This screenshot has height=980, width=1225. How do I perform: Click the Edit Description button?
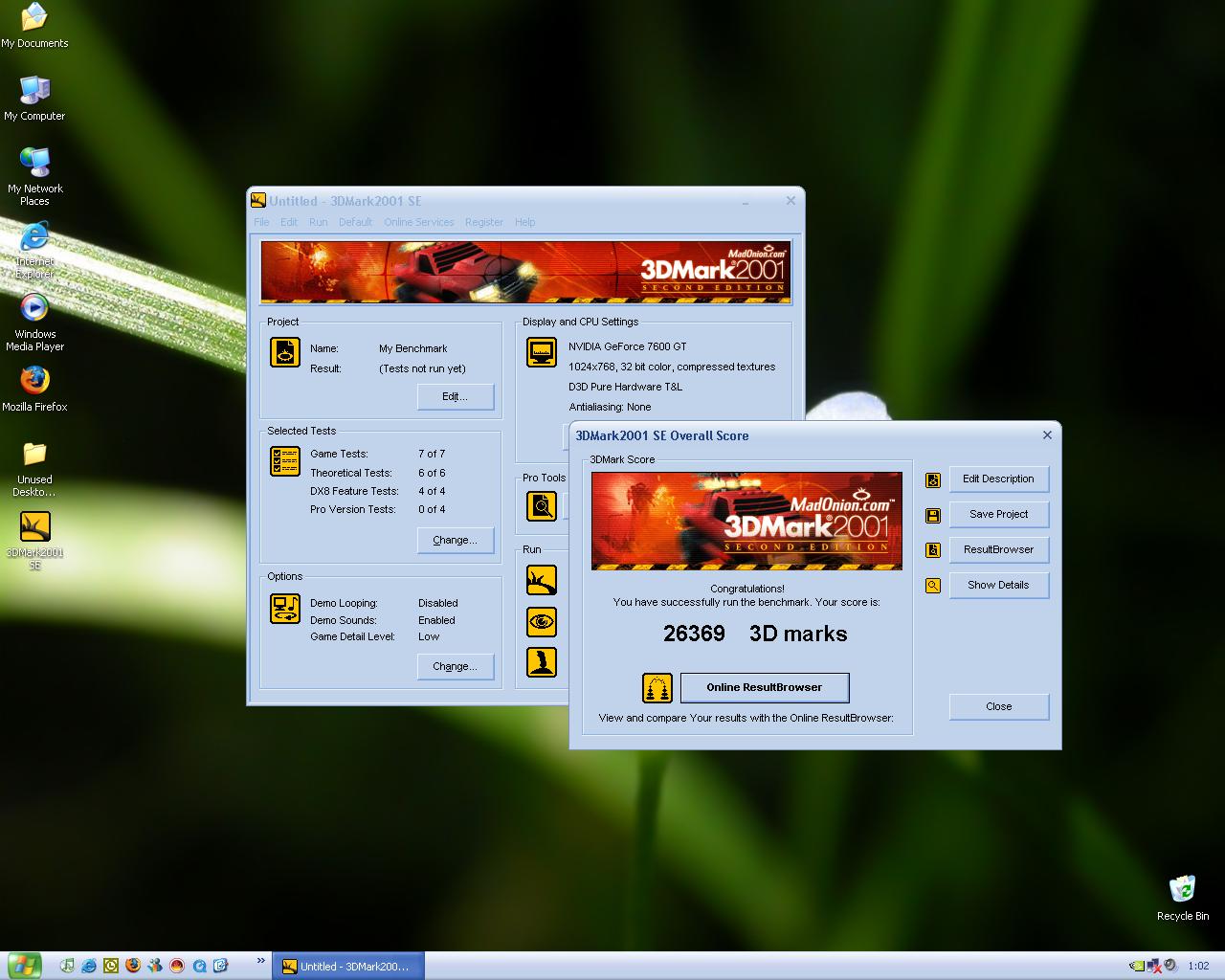pos(999,479)
